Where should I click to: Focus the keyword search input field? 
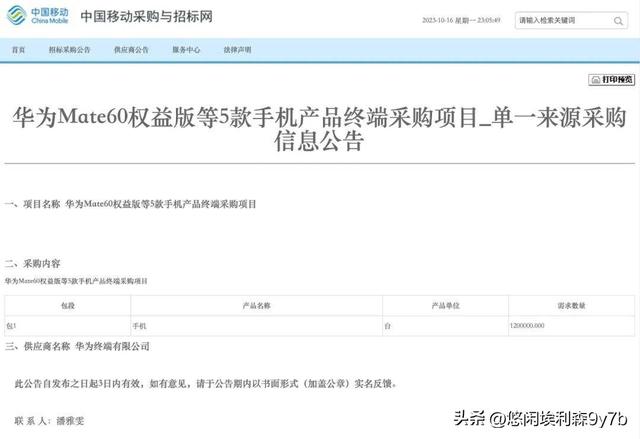coord(571,20)
